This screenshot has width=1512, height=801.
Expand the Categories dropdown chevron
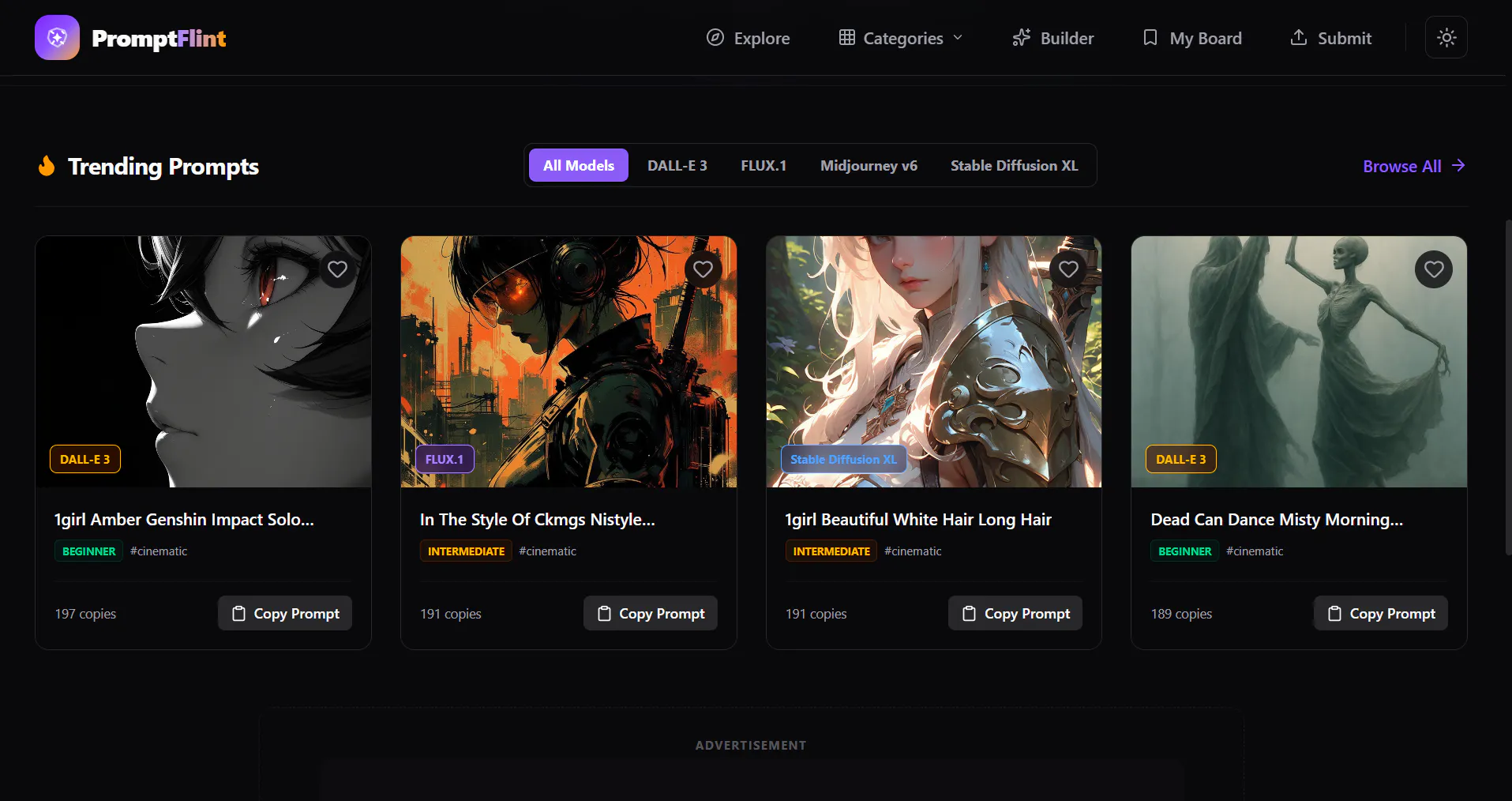tap(958, 37)
